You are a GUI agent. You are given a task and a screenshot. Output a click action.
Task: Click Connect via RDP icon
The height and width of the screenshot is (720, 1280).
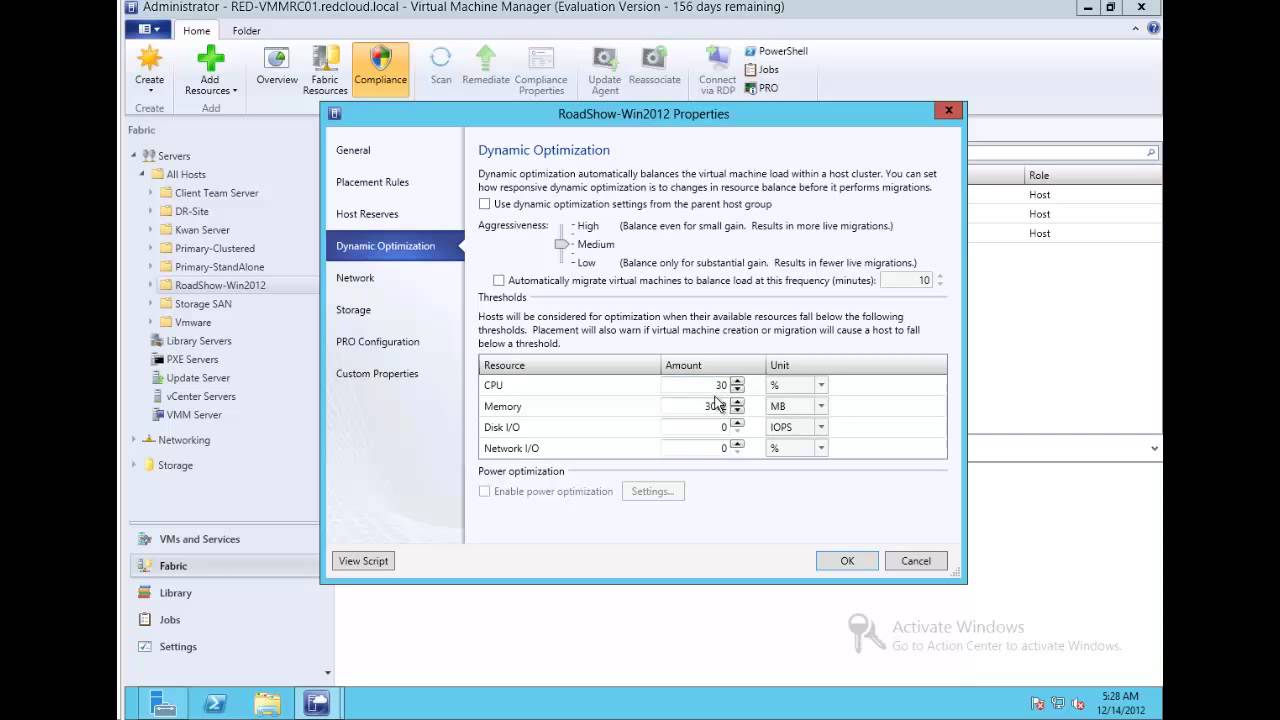(x=717, y=59)
